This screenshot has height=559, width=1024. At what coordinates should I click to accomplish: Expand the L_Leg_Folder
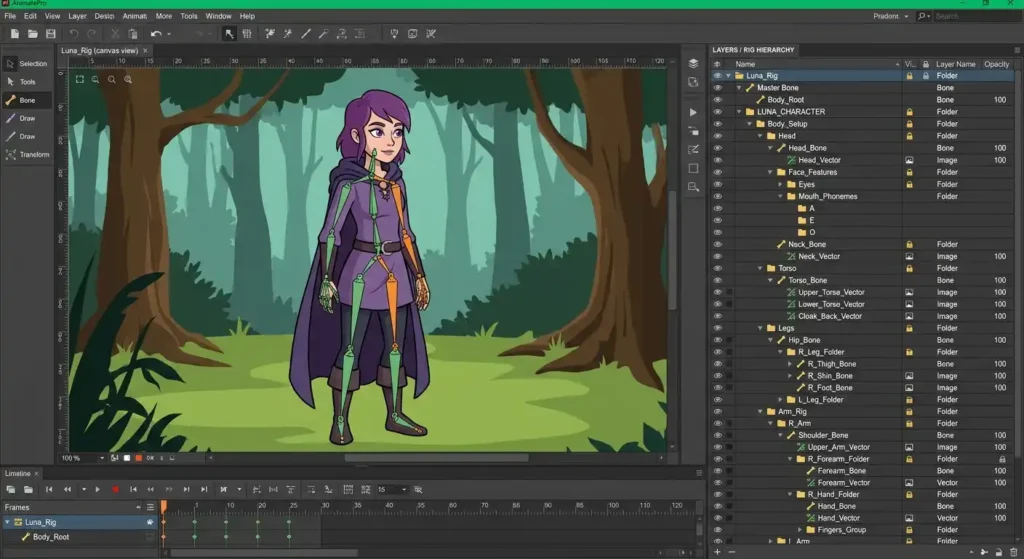tap(780, 400)
